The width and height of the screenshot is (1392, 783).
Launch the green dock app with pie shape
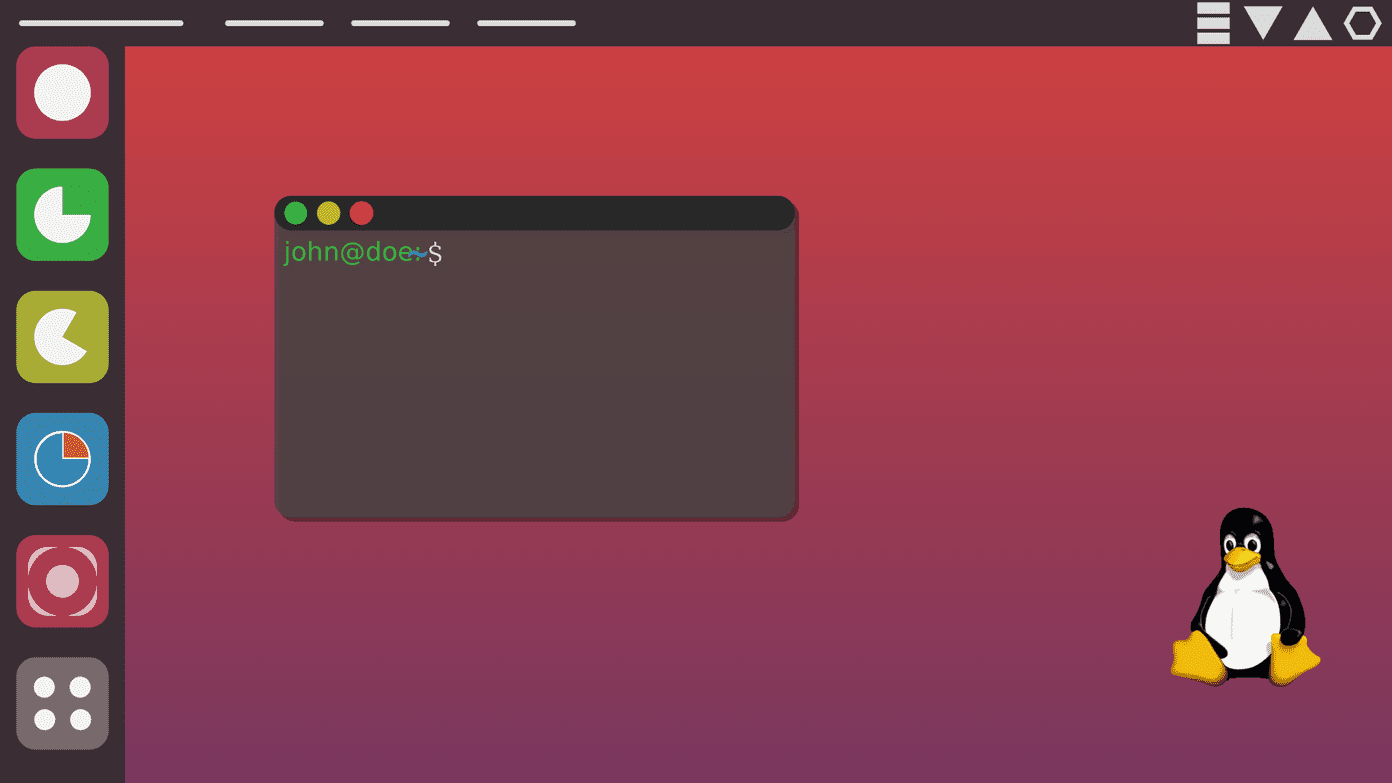click(62, 214)
